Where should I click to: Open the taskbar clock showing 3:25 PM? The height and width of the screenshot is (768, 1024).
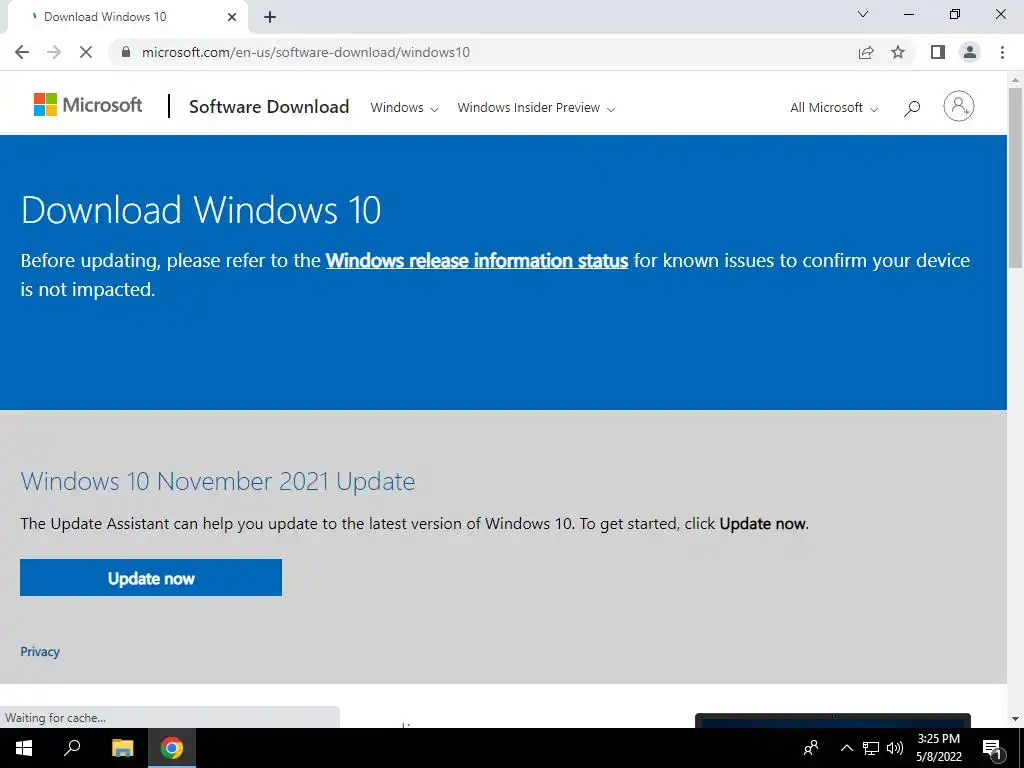938,748
